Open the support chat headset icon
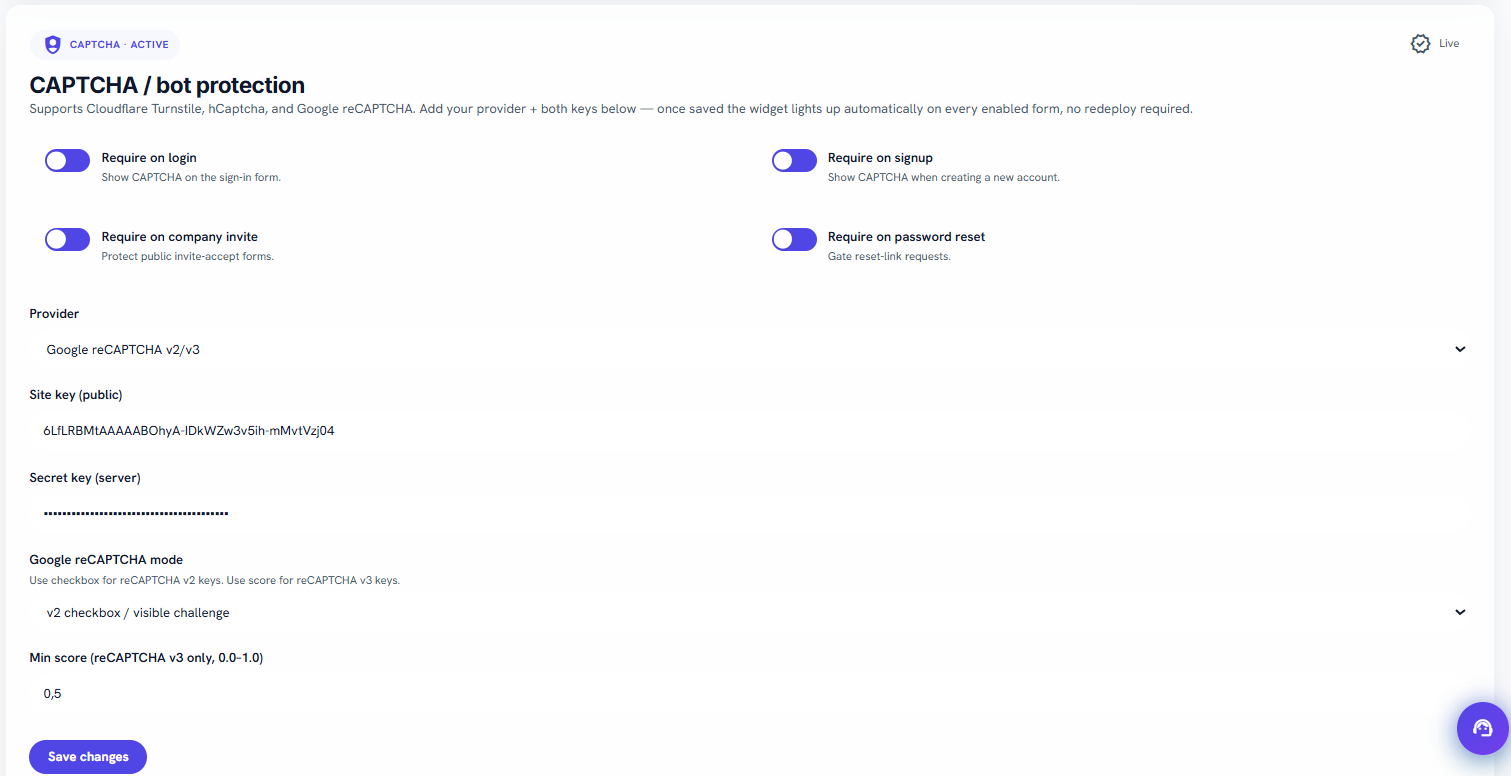The width and height of the screenshot is (1511, 776). coord(1482,728)
